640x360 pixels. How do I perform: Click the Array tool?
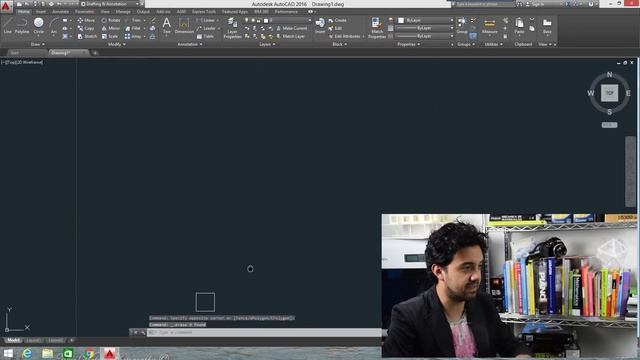133,36
